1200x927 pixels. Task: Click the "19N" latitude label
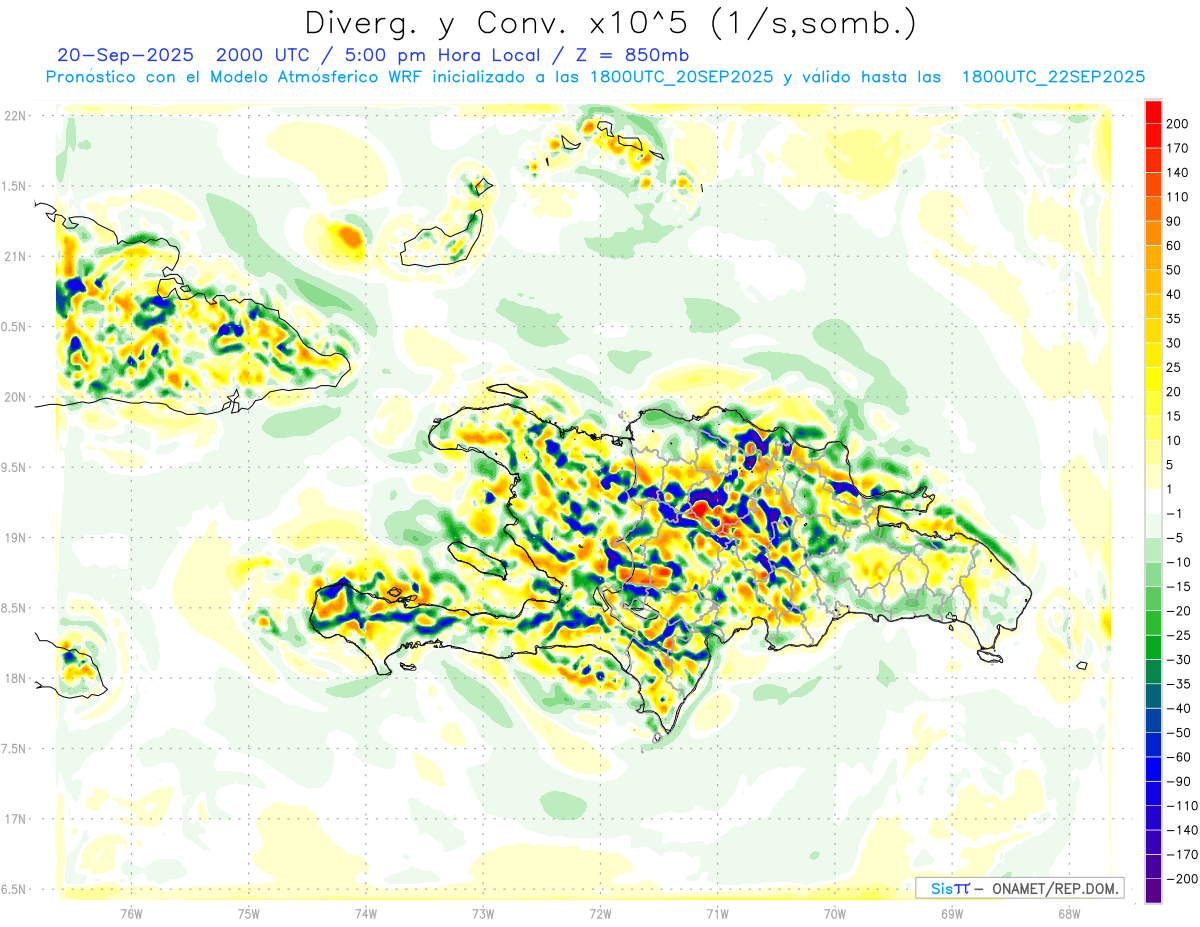(15, 538)
